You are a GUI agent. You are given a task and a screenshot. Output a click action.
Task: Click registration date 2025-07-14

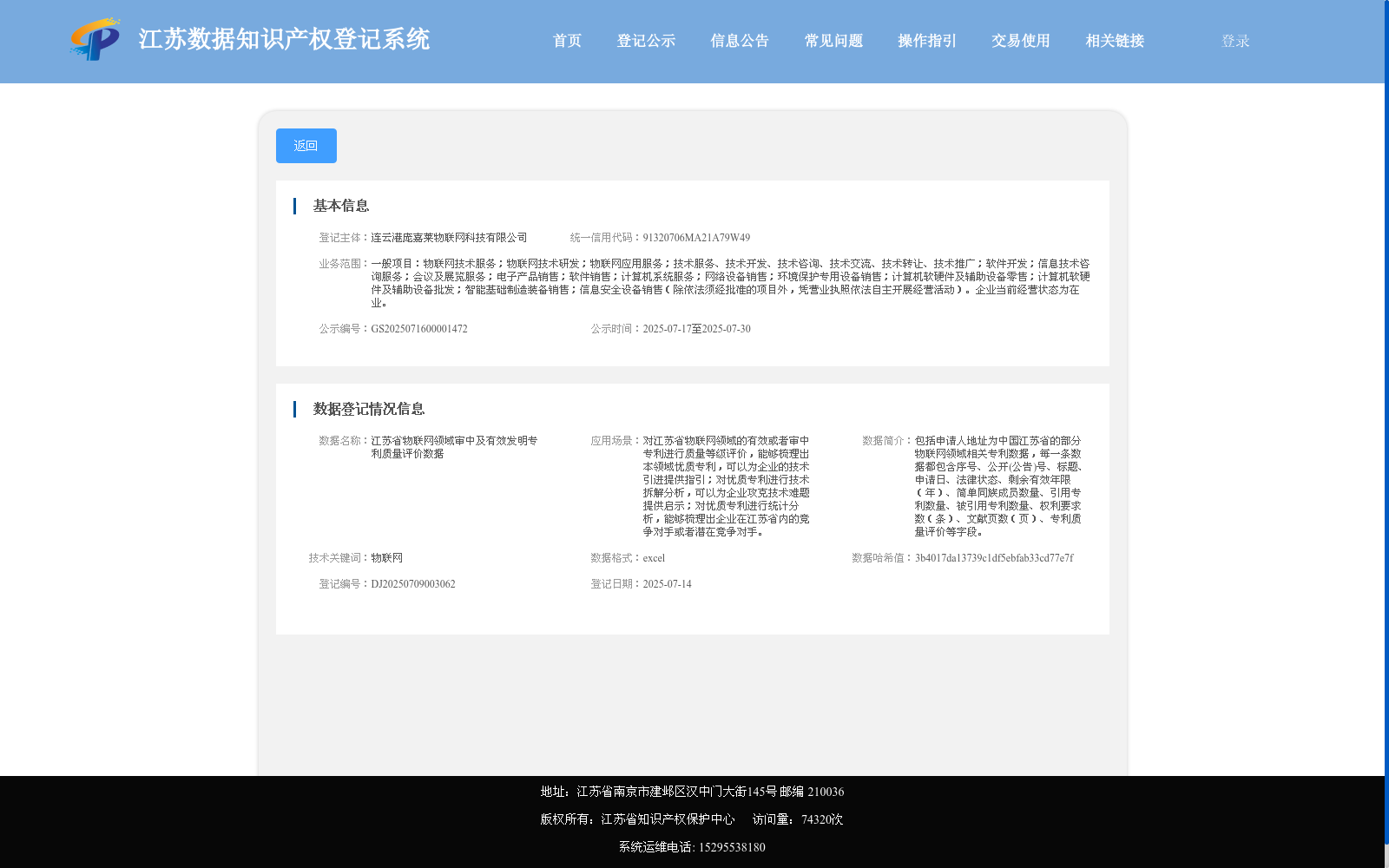tap(667, 584)
